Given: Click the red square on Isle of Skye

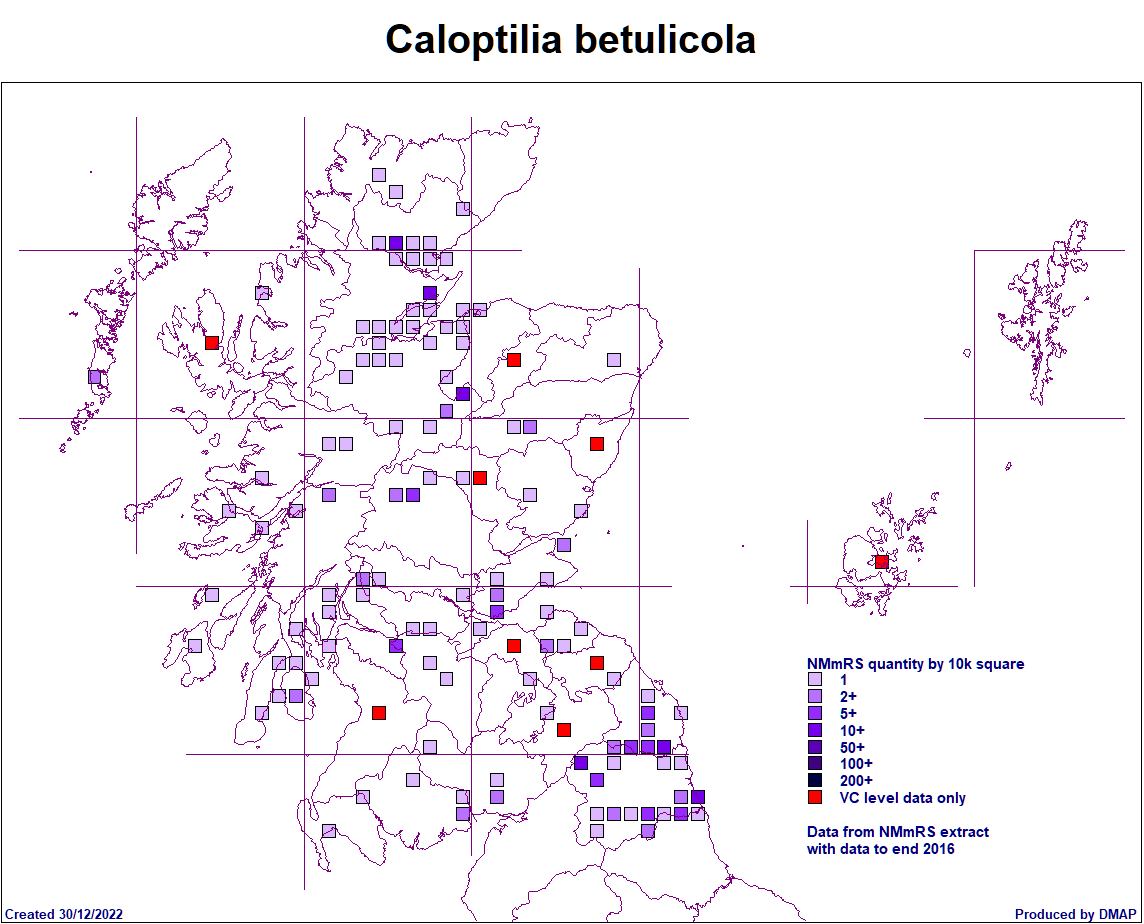Looking at the screenshot, I should 212,343.
